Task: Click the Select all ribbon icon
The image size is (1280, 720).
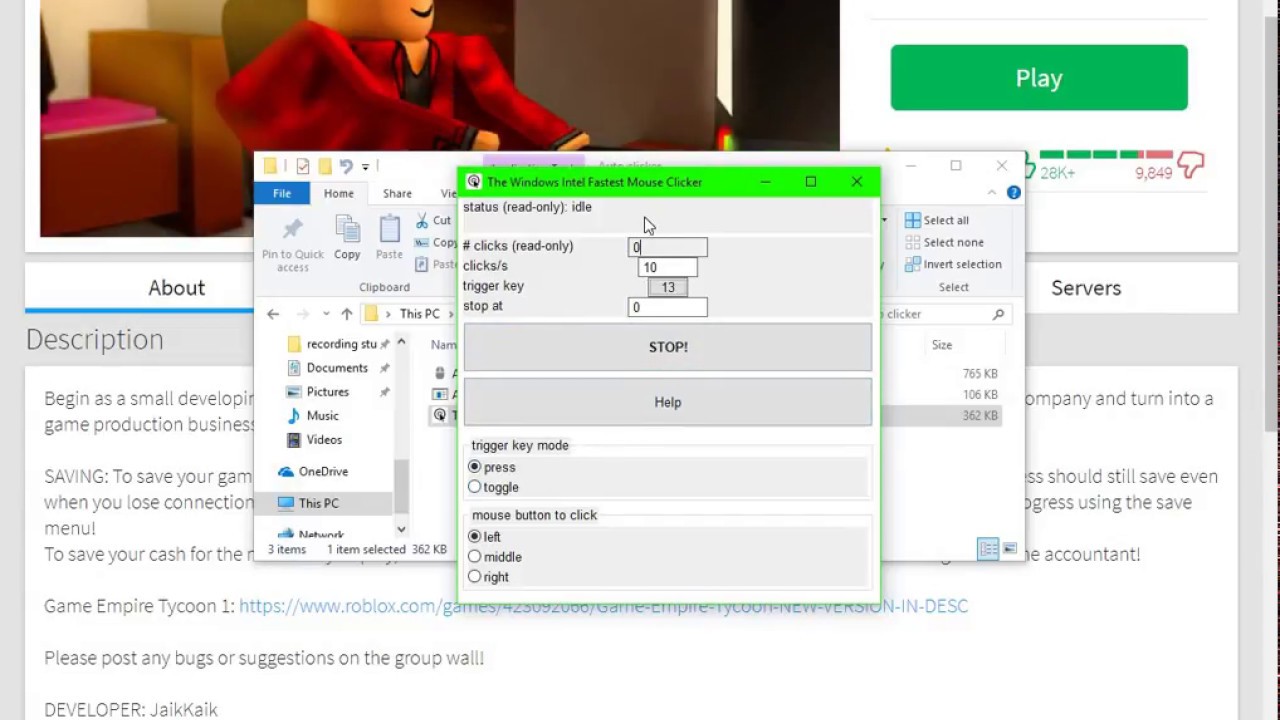Action: pyautogui.click(x=912, y=220)
